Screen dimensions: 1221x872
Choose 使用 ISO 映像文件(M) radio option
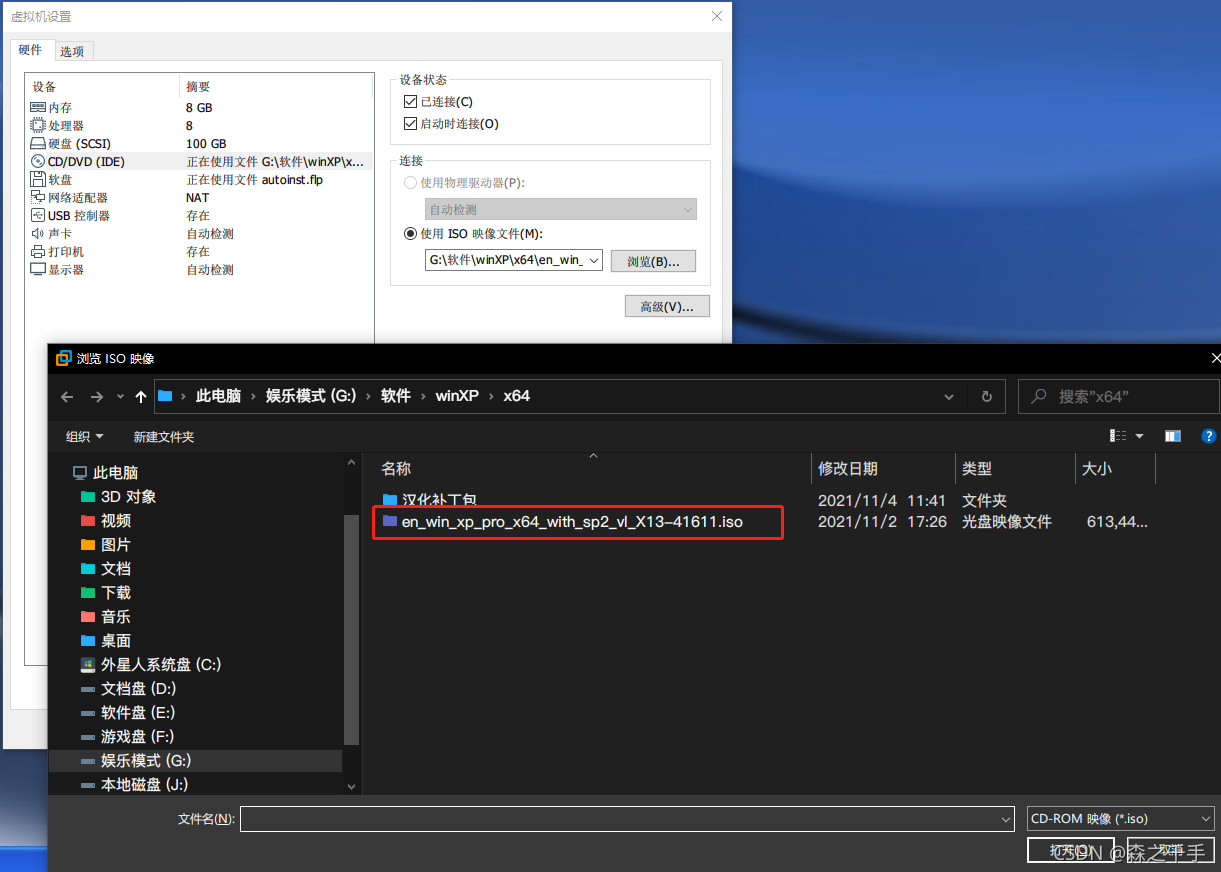click(410, 234)
